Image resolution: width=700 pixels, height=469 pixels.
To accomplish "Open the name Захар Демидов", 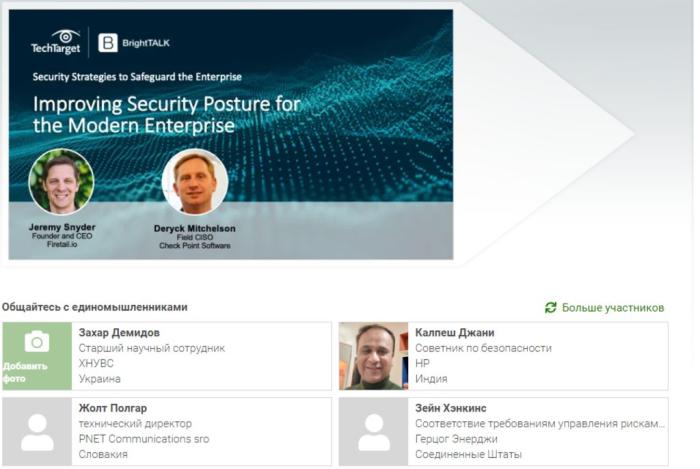I will 119,333.
